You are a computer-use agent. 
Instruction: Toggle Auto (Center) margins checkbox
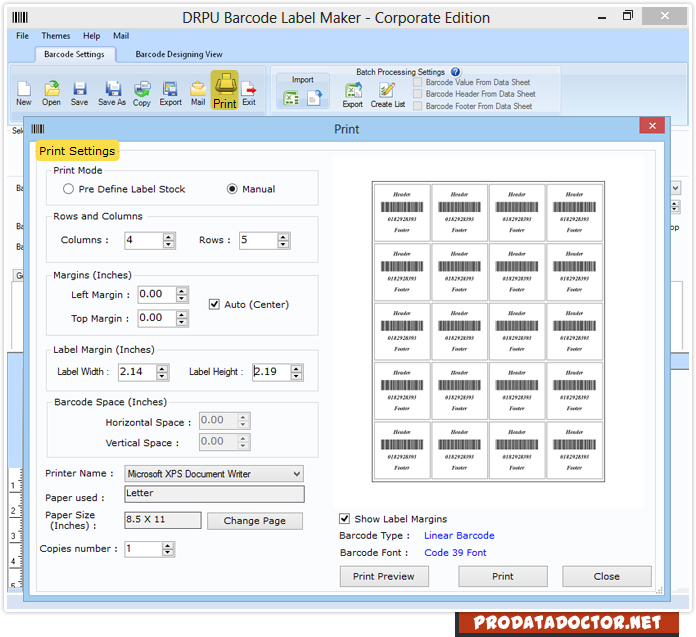(x=214, y=305)
